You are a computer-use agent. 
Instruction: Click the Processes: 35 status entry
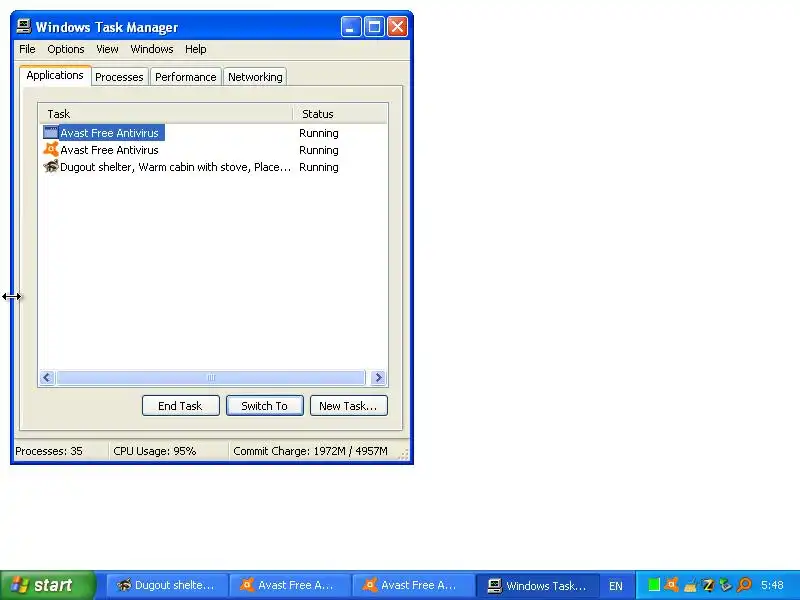click(x=49, y=451)
